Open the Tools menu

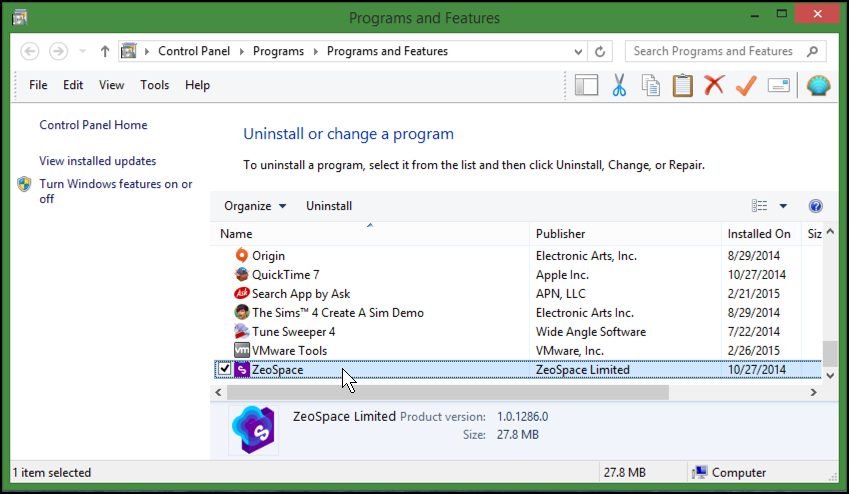[155, 85]
